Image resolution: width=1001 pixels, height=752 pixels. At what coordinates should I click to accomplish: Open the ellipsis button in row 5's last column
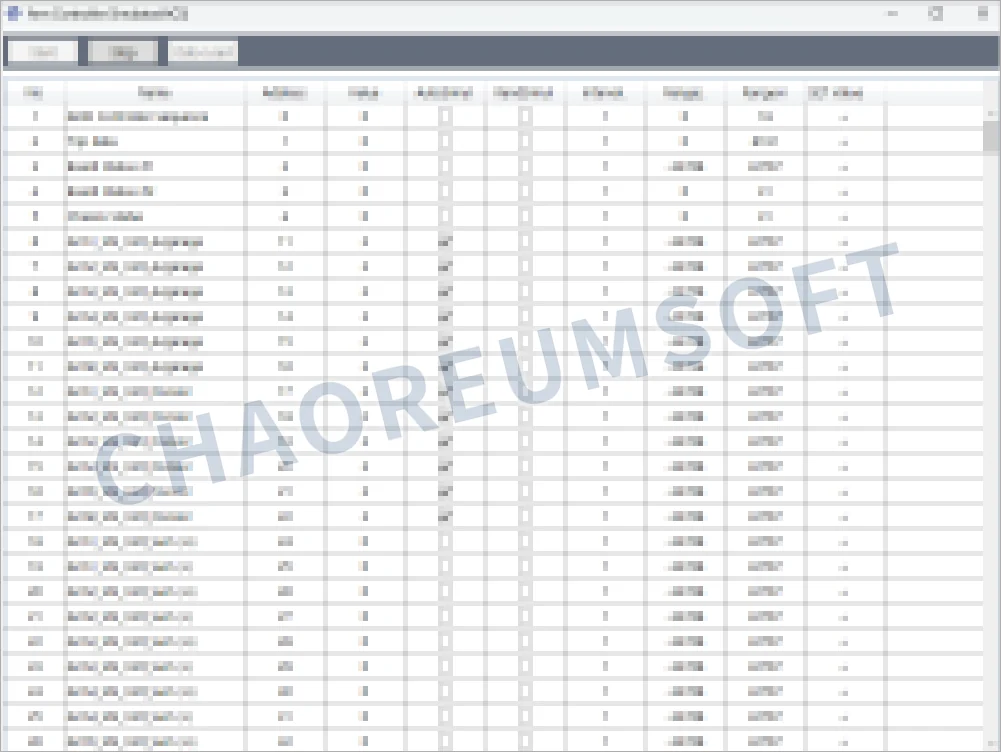tap(843, 216)
